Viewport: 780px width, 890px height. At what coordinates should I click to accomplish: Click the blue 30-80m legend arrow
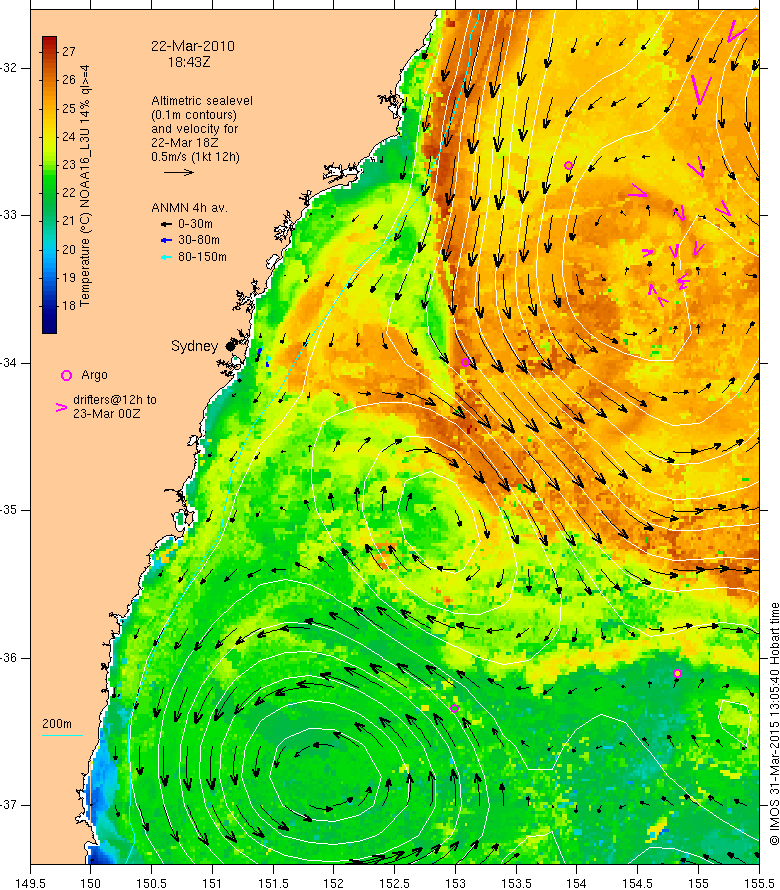(166, 241)
